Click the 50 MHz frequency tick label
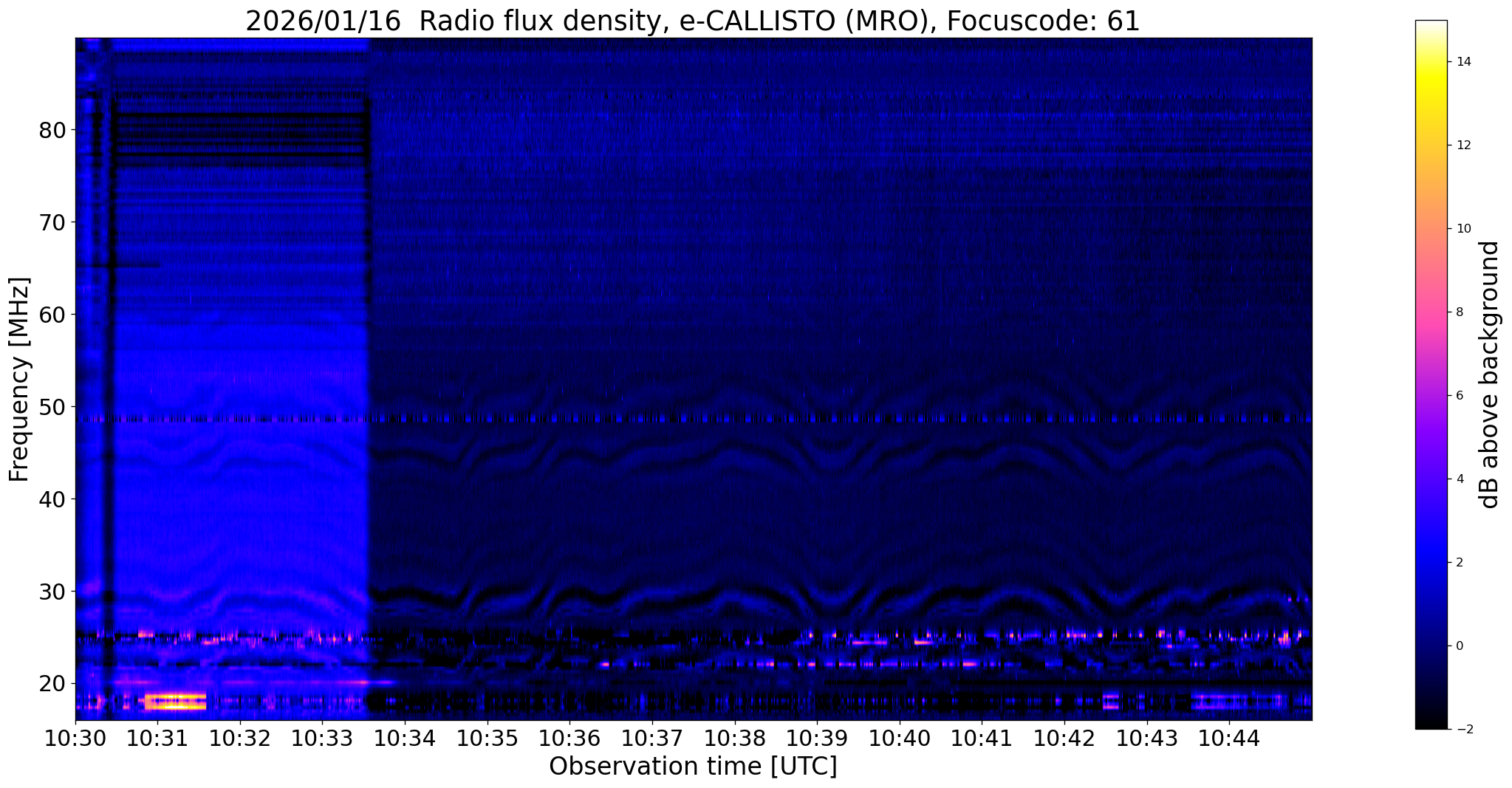The height and width of the screenshot is (788, 1512). coord(52,407)
